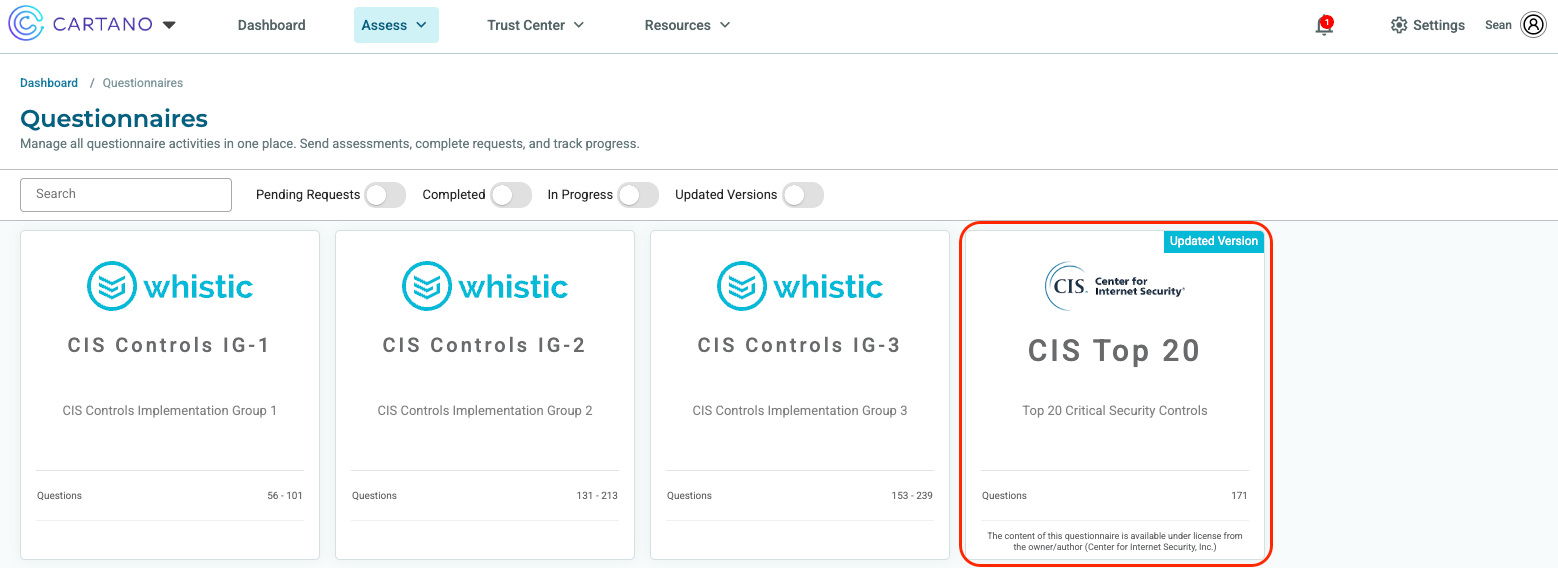This screenshot has width=1558, height=568.
Task: Switch on the In Progress toggle
Action: [638, 195]
